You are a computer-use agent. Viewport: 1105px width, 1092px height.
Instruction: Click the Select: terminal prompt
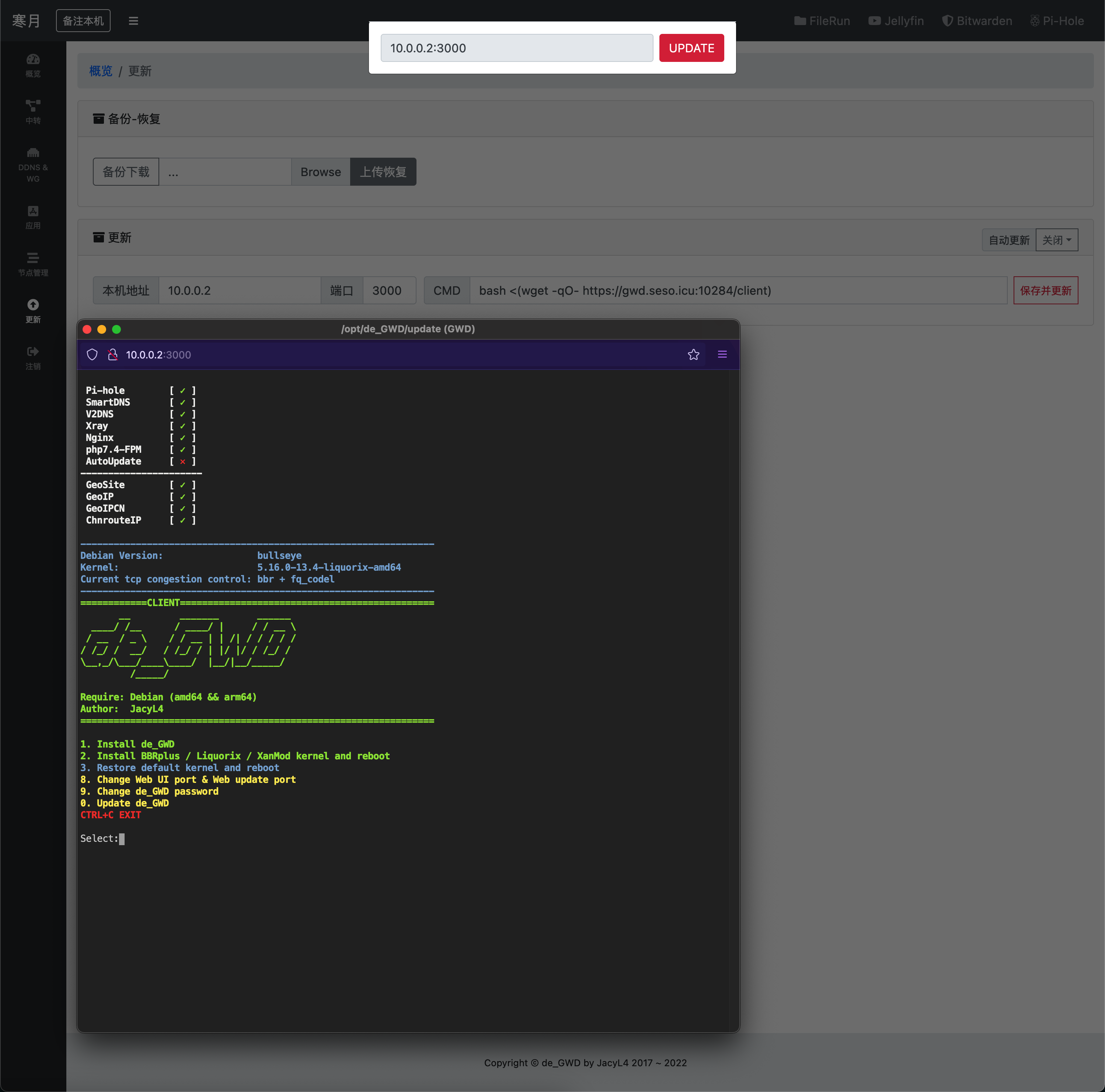click(102, 838)
